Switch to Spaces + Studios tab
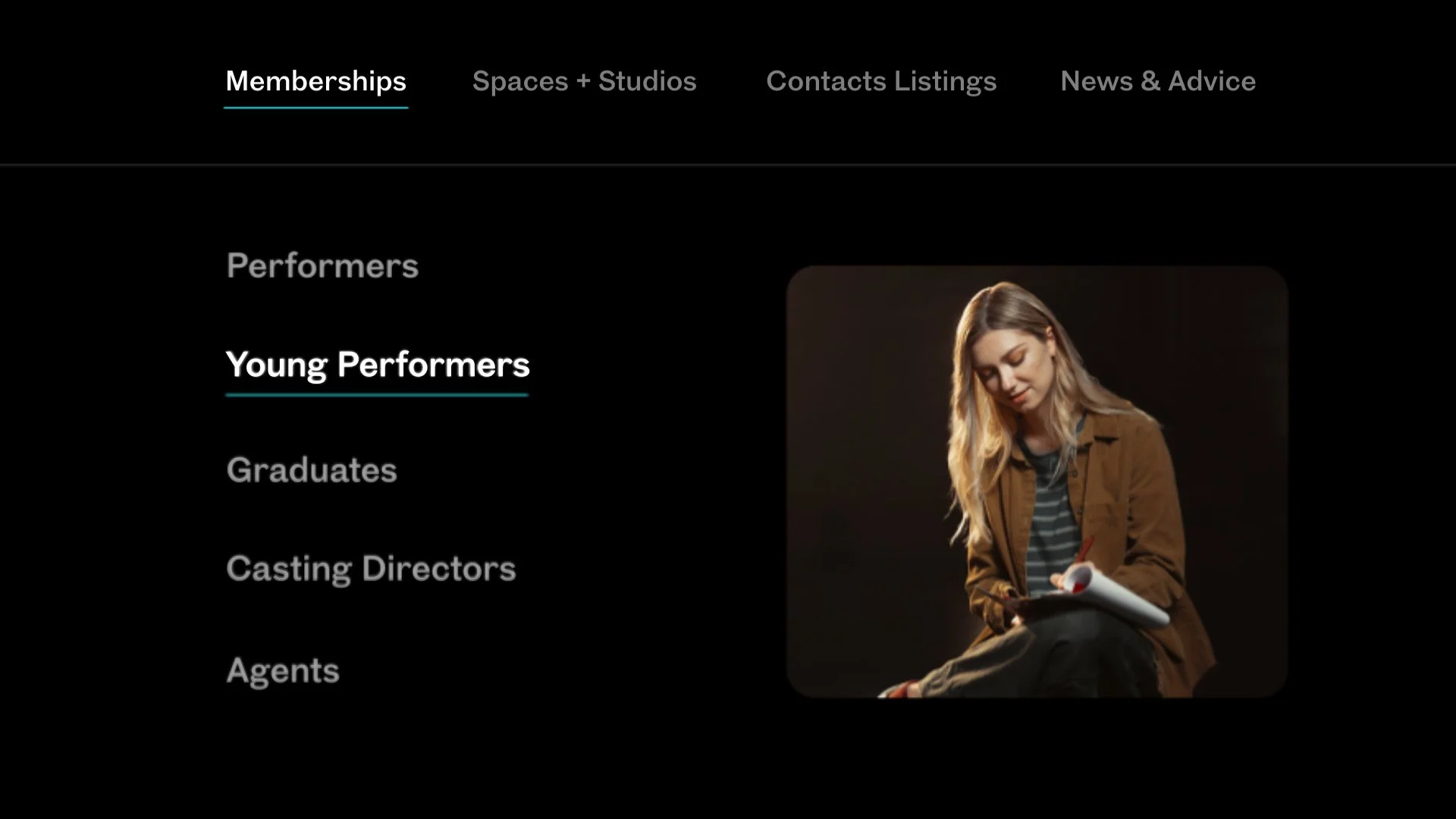 click(584, 81)
